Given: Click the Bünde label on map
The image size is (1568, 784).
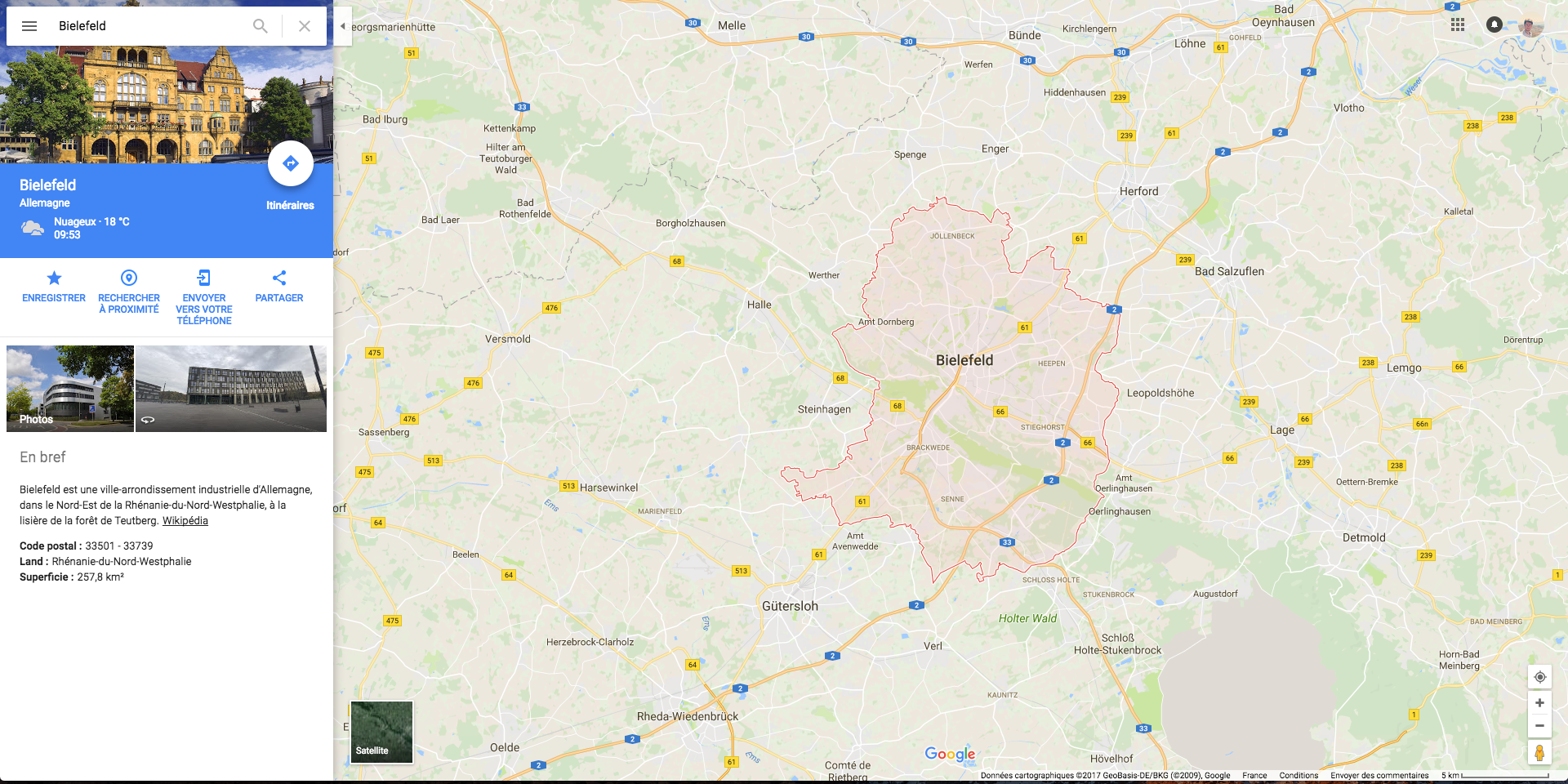Looking at the screenshot, I should [x=1025, y=35].
